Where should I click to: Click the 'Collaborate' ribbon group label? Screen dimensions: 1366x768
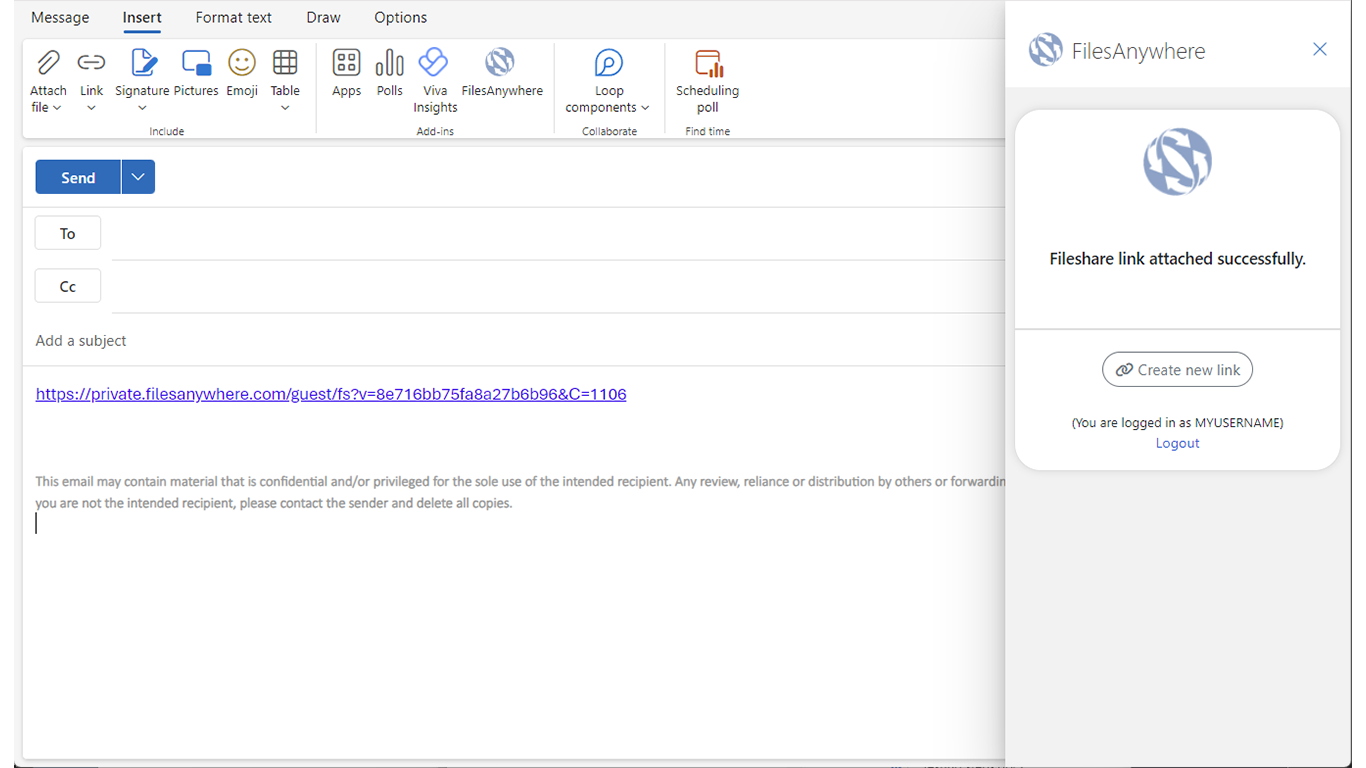pos(609,131)
